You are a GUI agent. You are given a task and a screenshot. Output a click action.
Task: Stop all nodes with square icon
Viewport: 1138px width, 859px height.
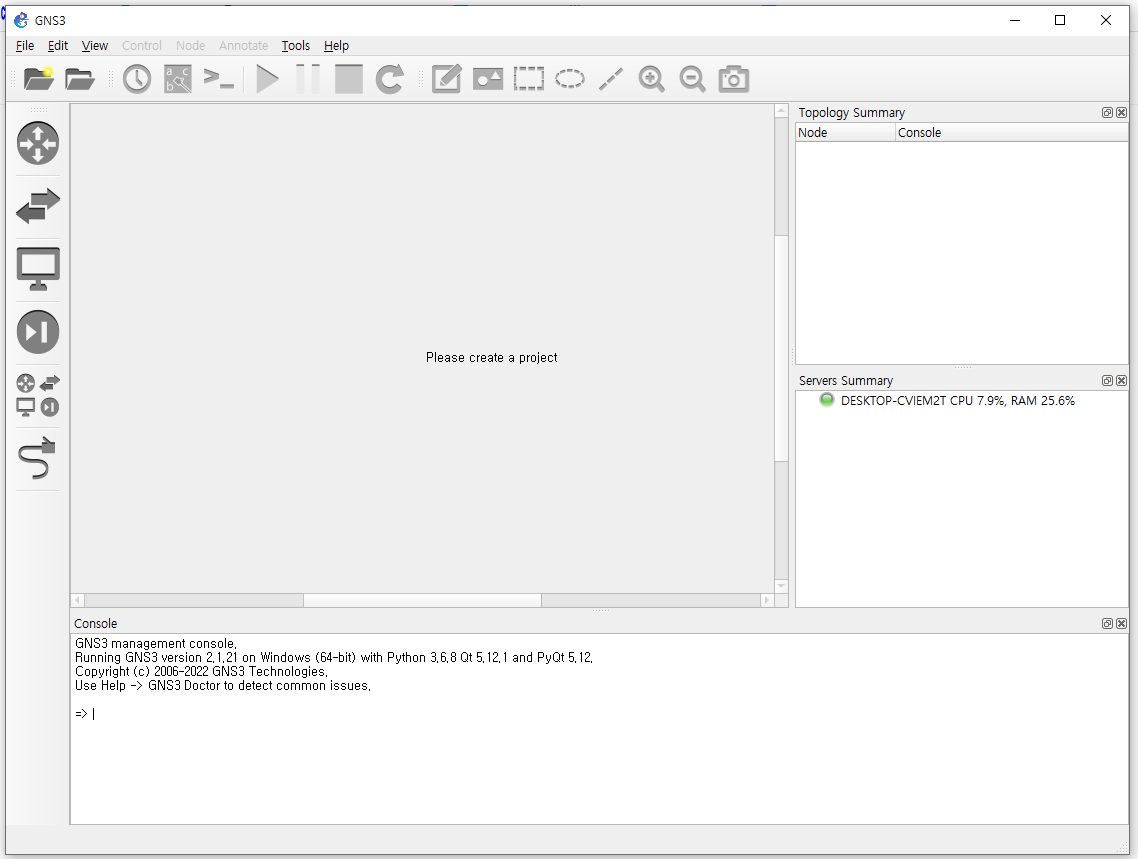(x=348, y=78)
